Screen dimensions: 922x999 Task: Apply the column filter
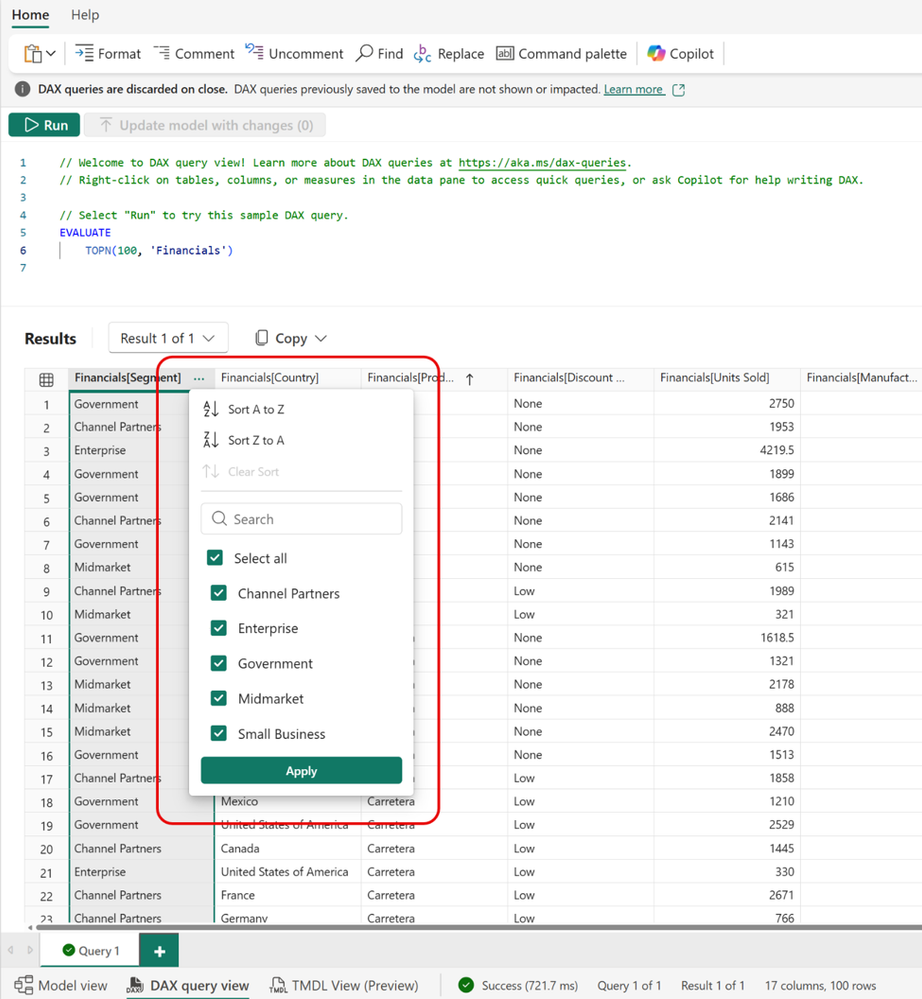pos(301,771)
